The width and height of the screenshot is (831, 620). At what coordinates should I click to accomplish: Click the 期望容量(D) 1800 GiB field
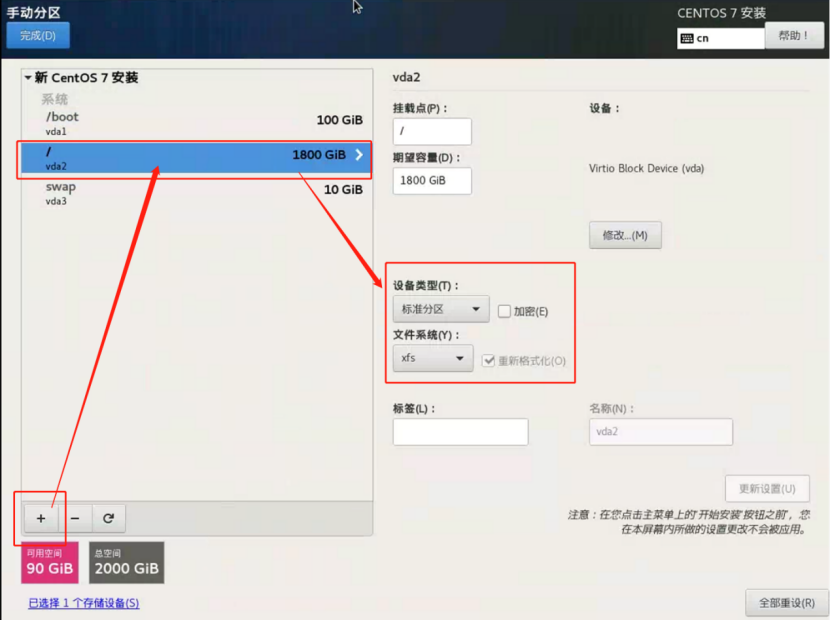pyautogui.click(x=432, y=181)
